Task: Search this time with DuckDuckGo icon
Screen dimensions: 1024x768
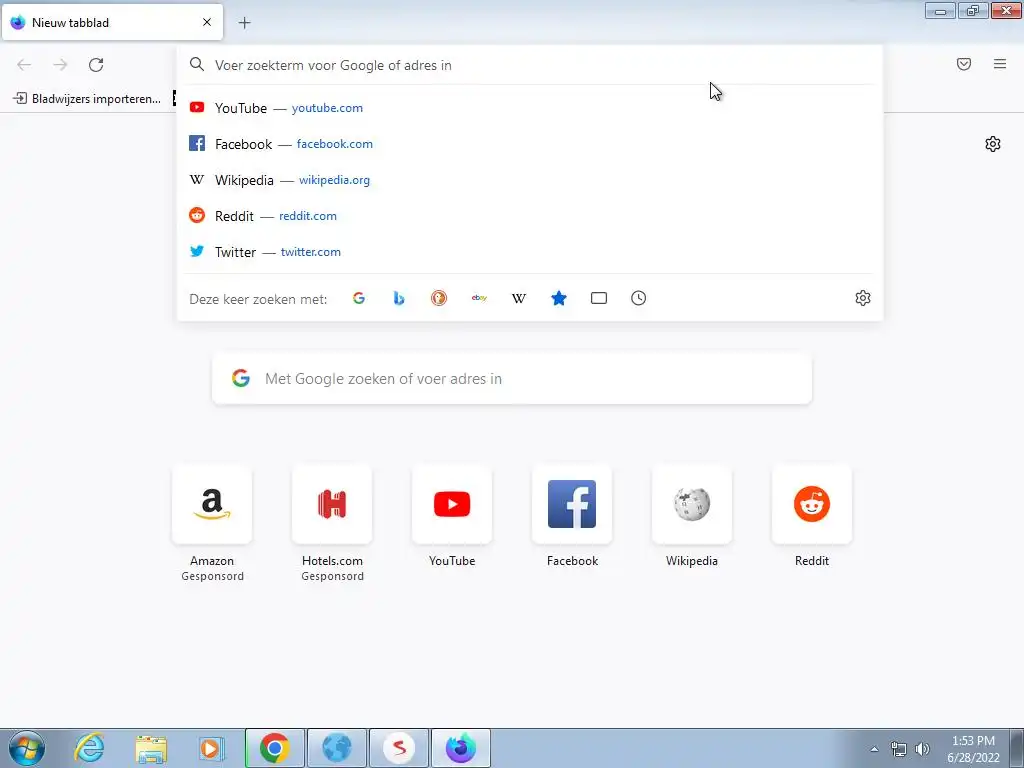Action: pyautogui.click(x=439, y=298)
